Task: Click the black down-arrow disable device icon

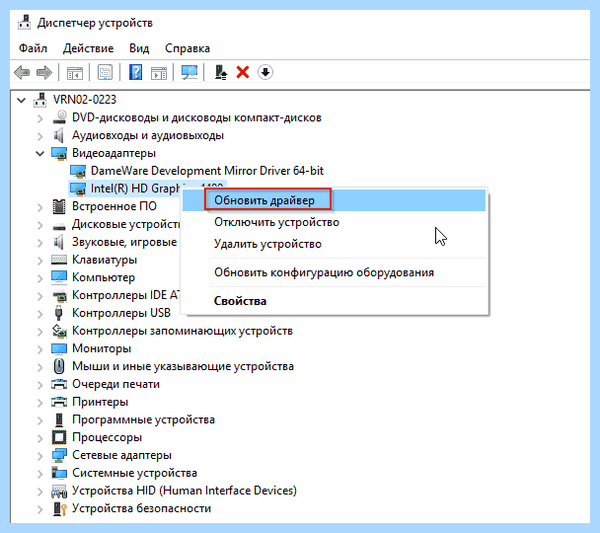Action: tap(265, 72)
